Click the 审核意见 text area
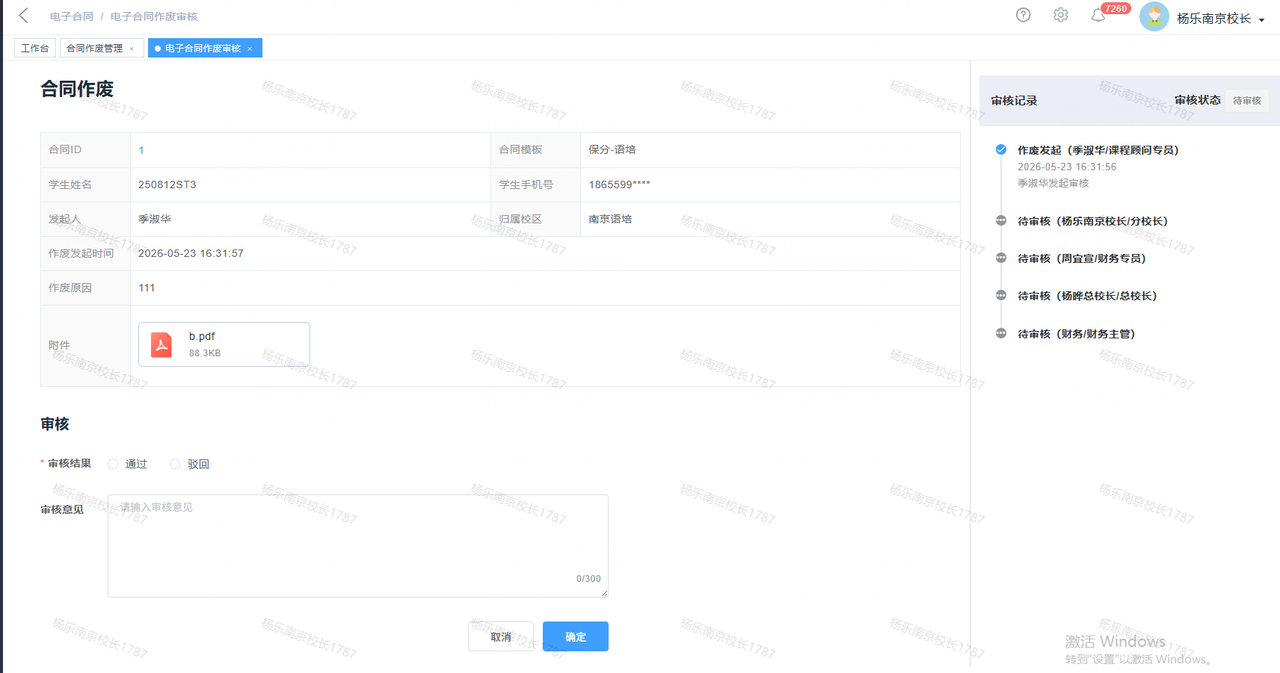The image size is (1280, 673). pos(358,545)
